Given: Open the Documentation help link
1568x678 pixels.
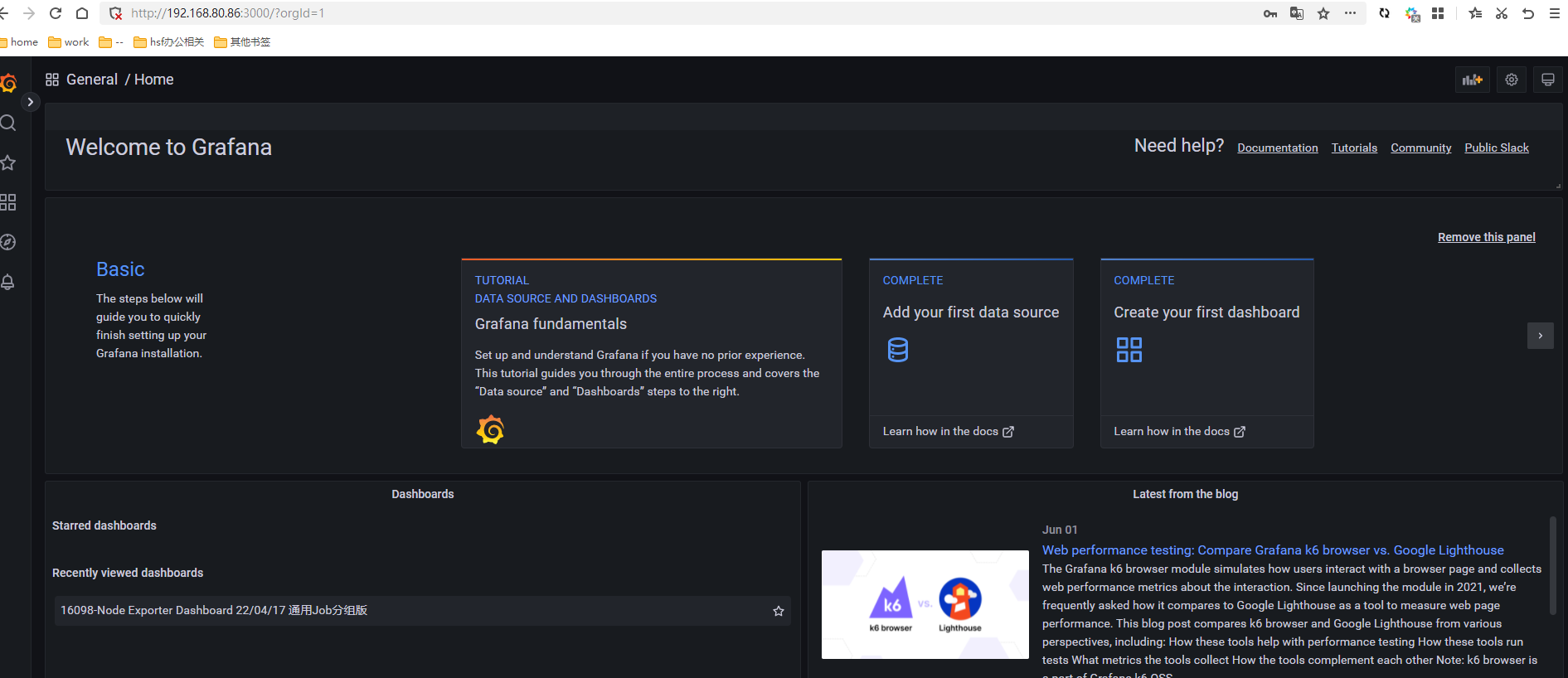Looking at the screenshot, I should click(1278, 148).
